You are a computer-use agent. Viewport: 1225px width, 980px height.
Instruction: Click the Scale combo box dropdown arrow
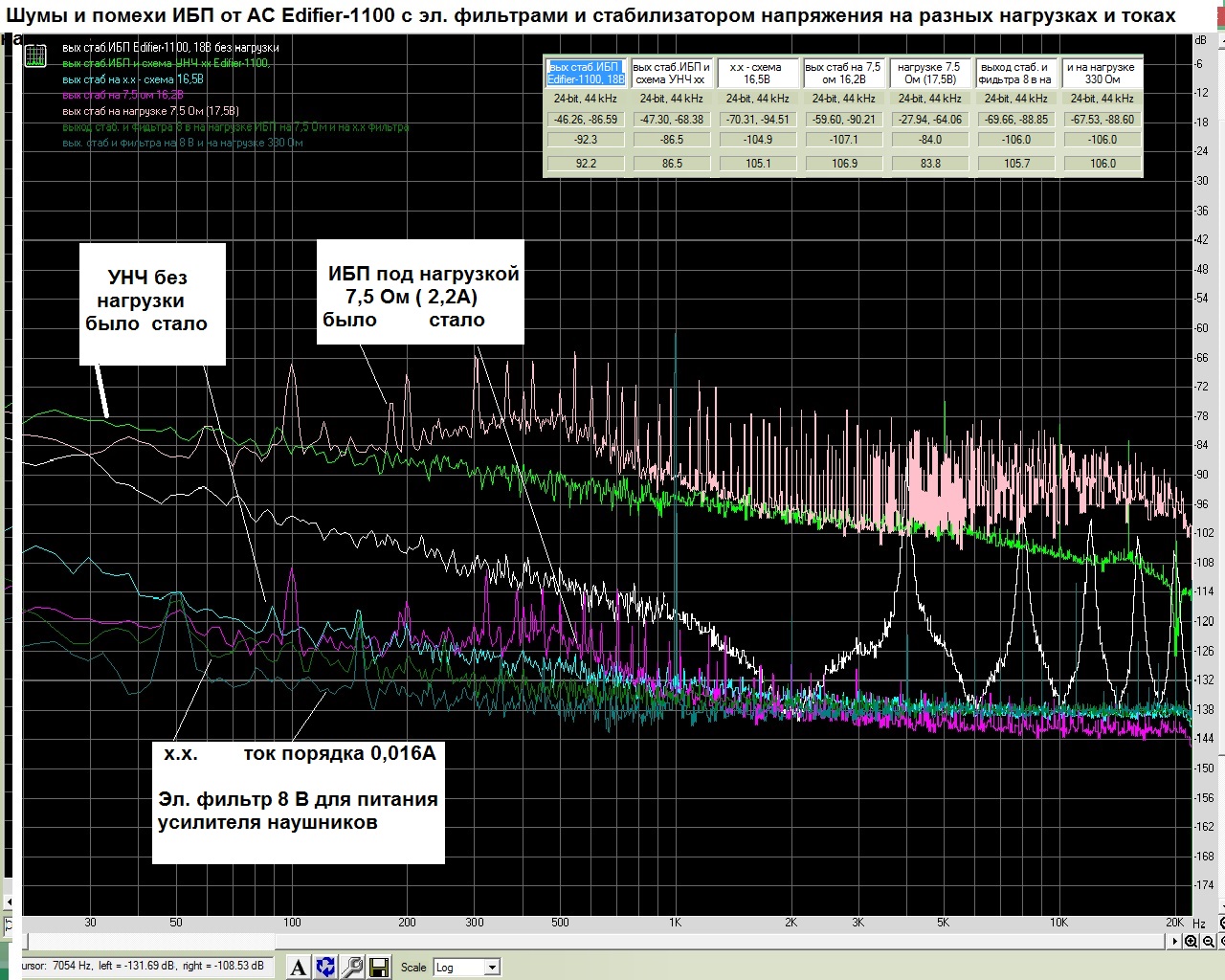(x=492, y=968)
